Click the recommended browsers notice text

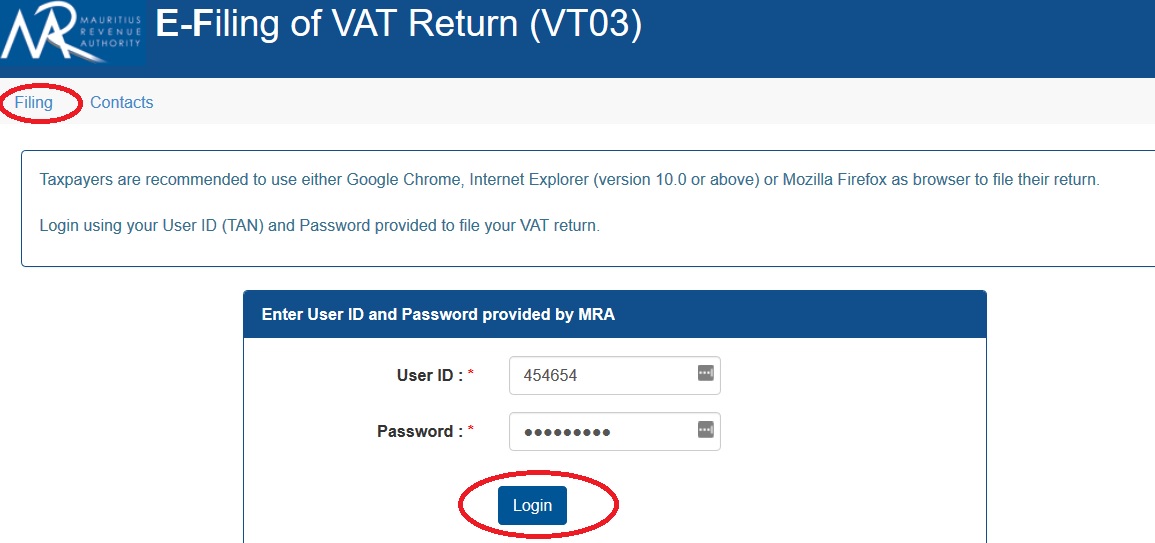[569, 180]
